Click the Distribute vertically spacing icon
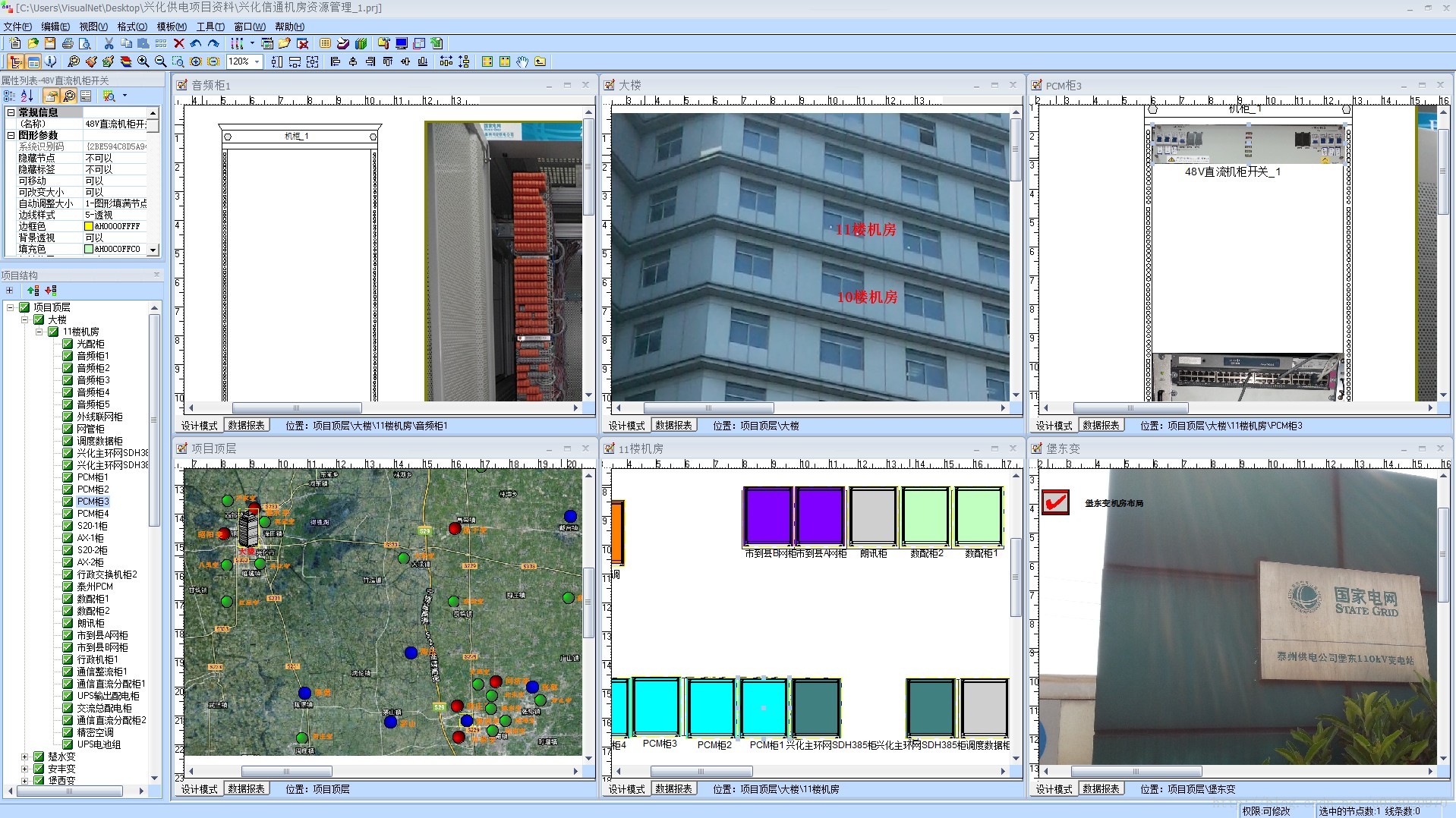Viewport: 1456px width, 818px height. pyautogui.click(x=464, y=61)
